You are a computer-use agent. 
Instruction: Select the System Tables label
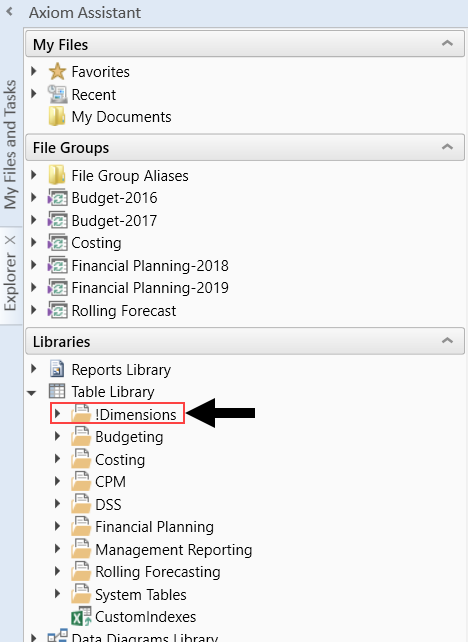pos(141,595)
